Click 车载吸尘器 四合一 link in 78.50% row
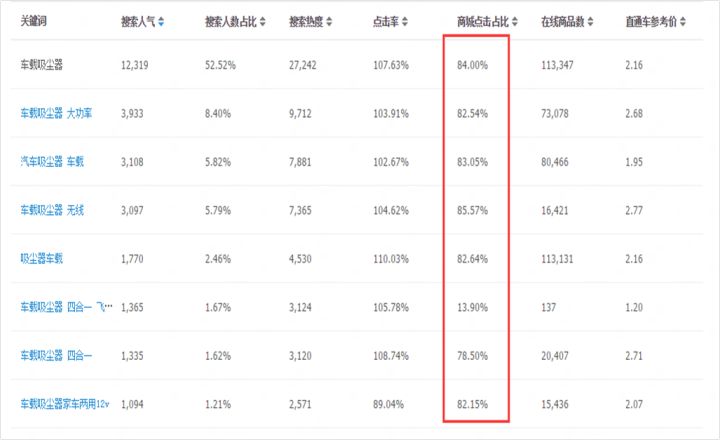This screenshot has width=720, height=440. (56, 355)
